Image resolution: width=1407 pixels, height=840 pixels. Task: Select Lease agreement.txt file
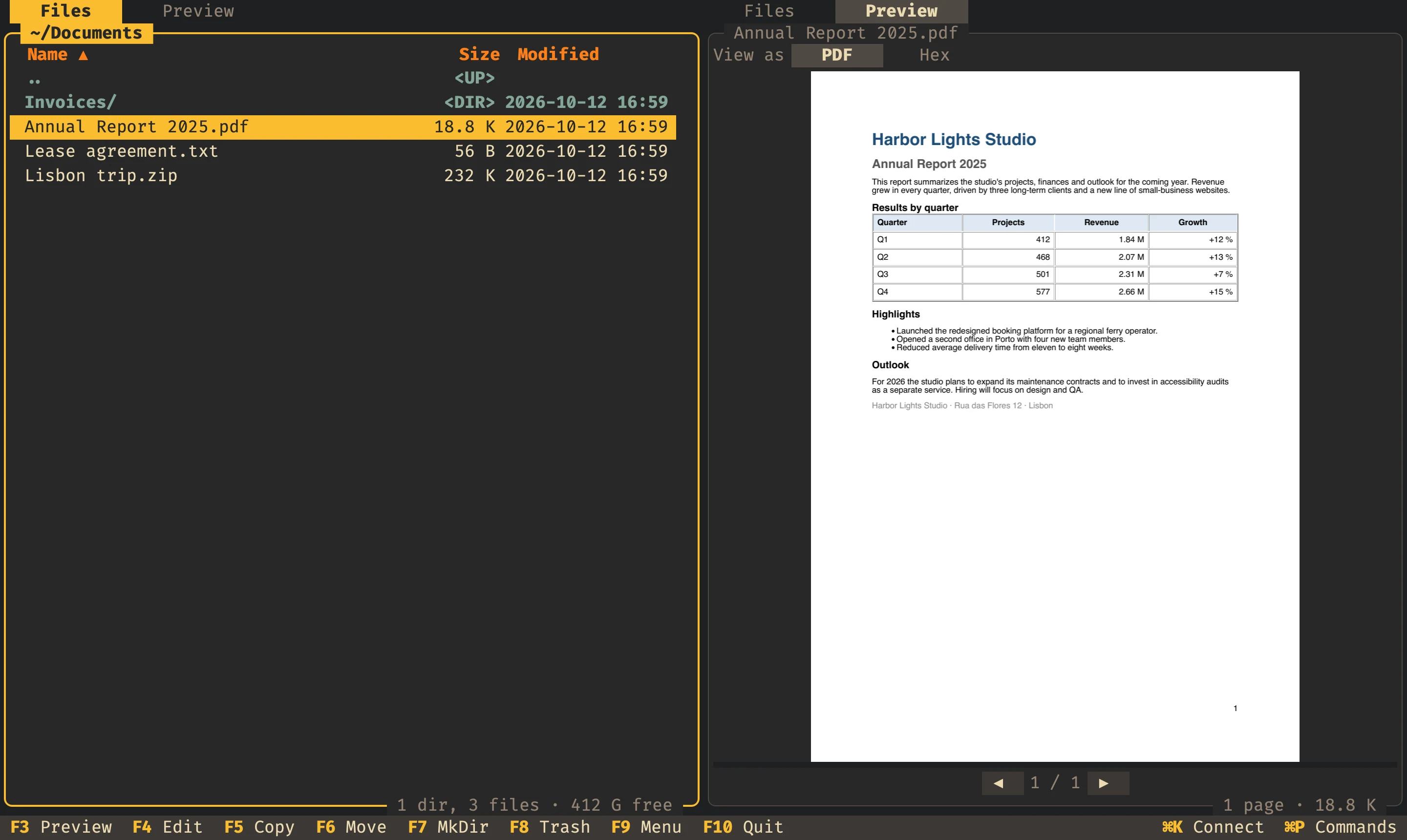342,151
